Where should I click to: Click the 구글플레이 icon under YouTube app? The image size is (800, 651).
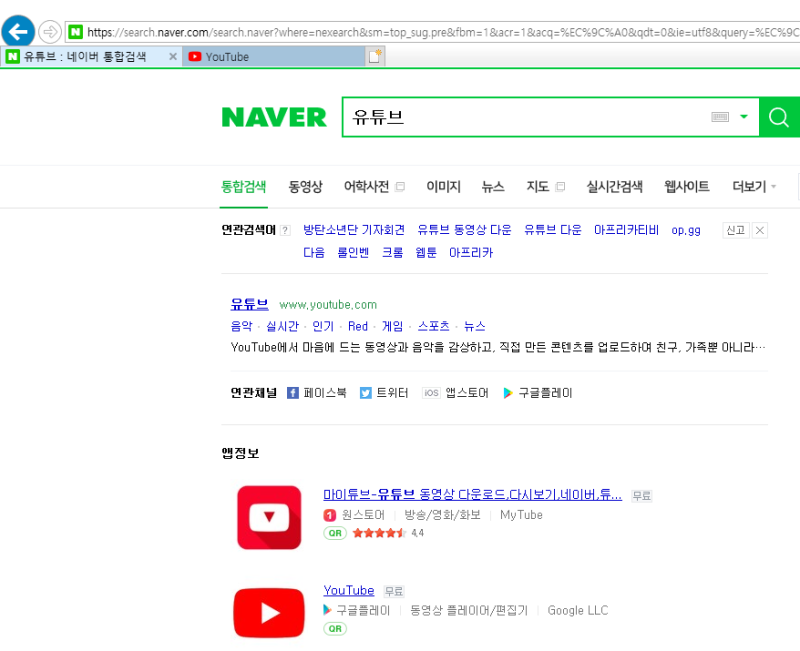tap(328, 610)
